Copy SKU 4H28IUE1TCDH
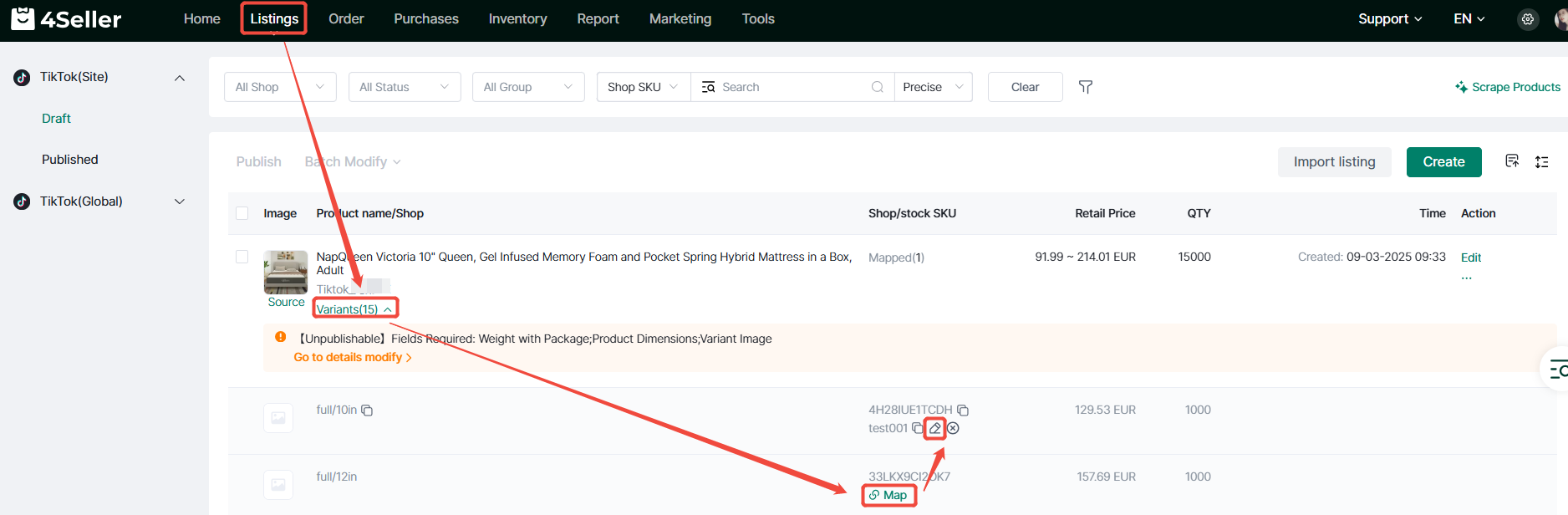 (x=963, y=410)
